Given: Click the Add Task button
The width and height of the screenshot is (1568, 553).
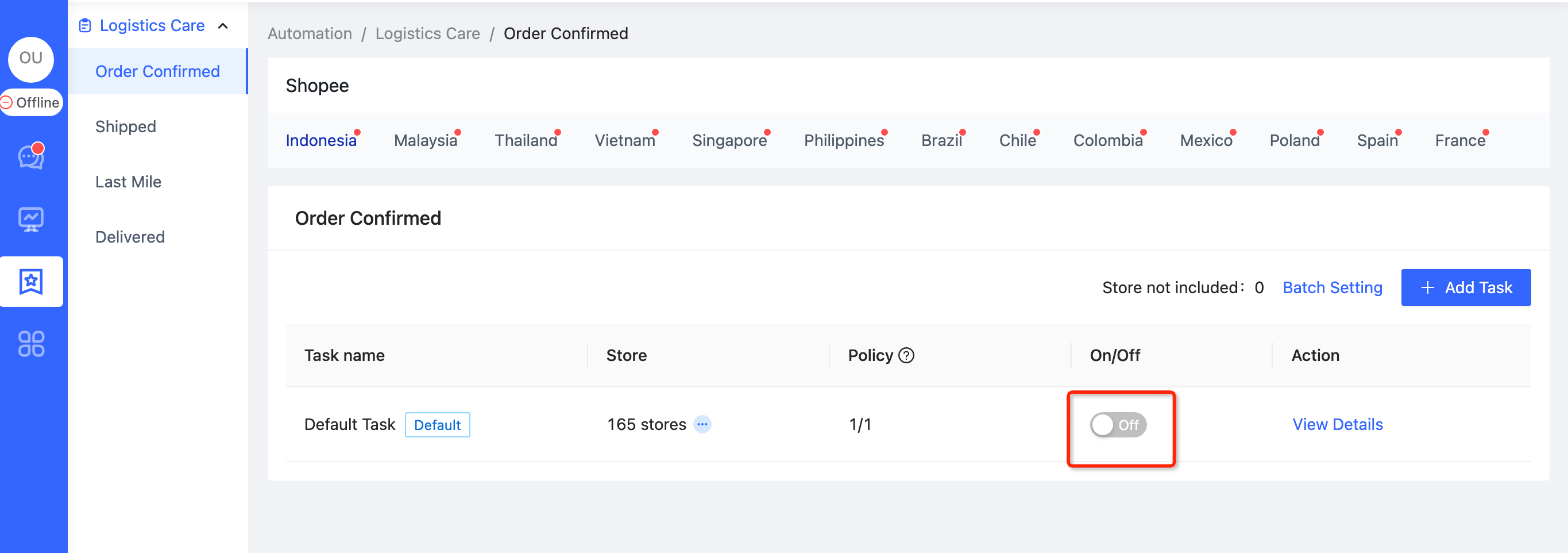Looking at the screenshot, I should click(x=1465, y=287).
